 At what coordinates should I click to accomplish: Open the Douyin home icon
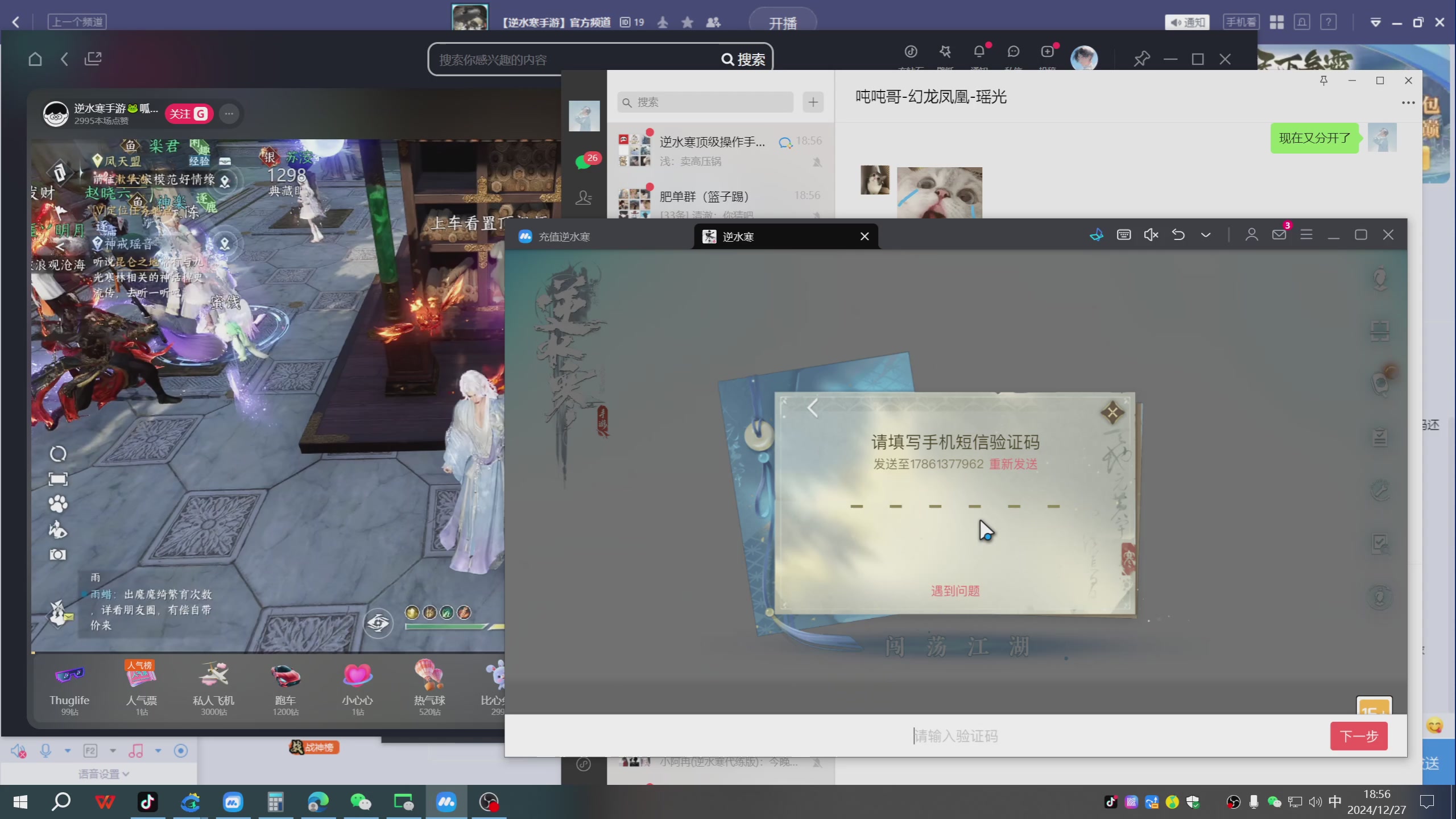tap(35, 59)
